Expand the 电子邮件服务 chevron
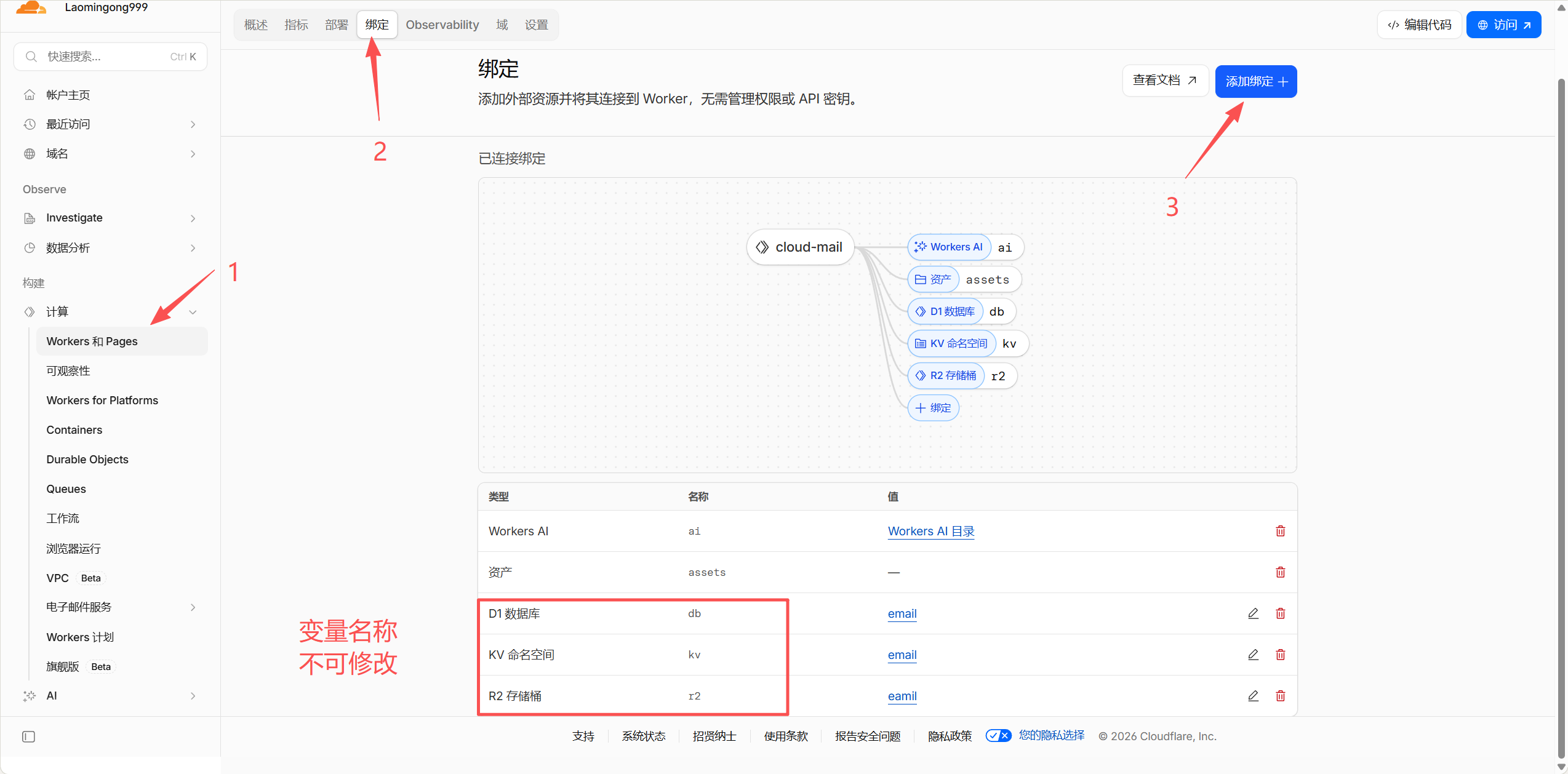 193,607
